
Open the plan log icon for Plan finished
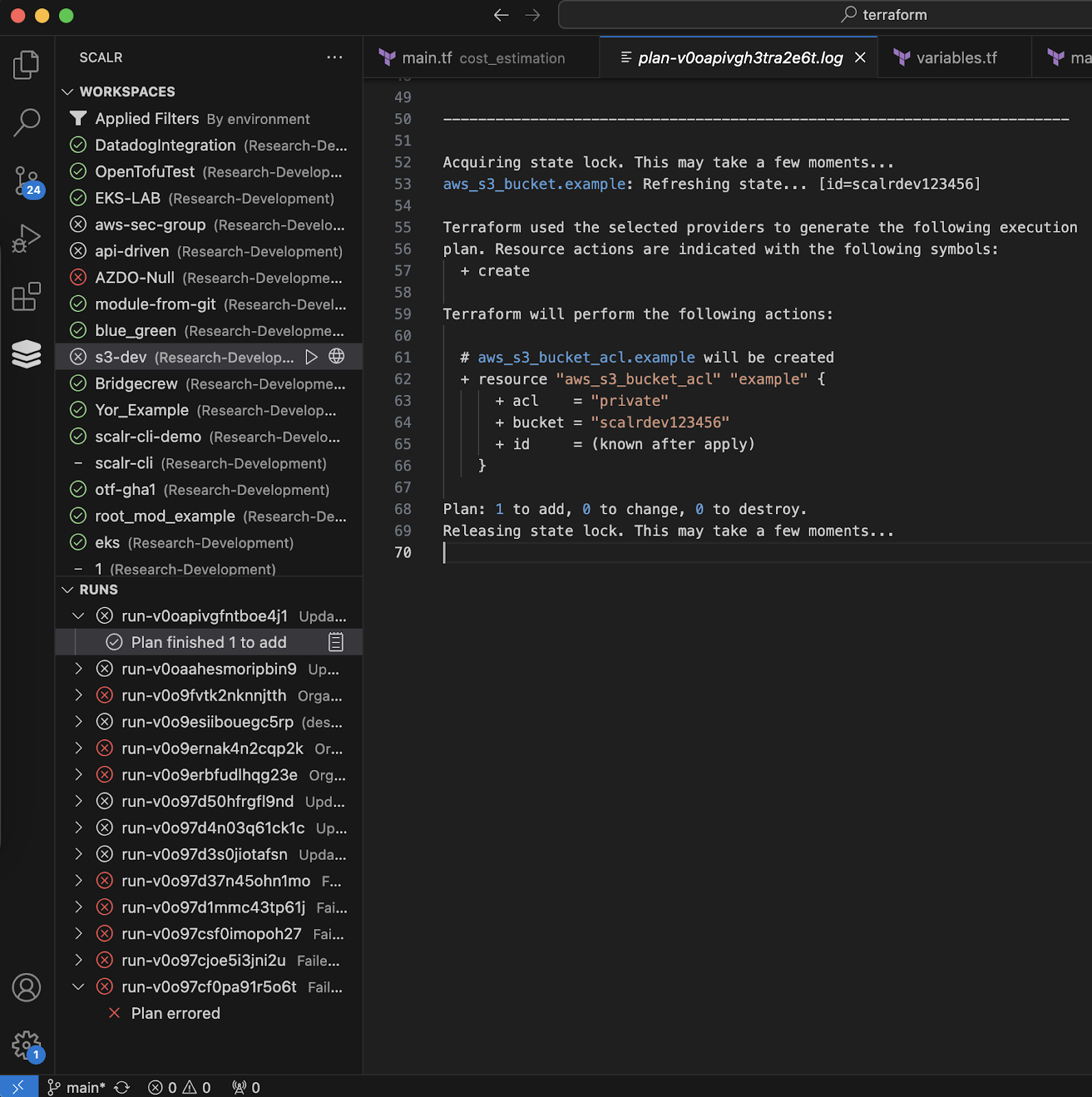point(336,642)
